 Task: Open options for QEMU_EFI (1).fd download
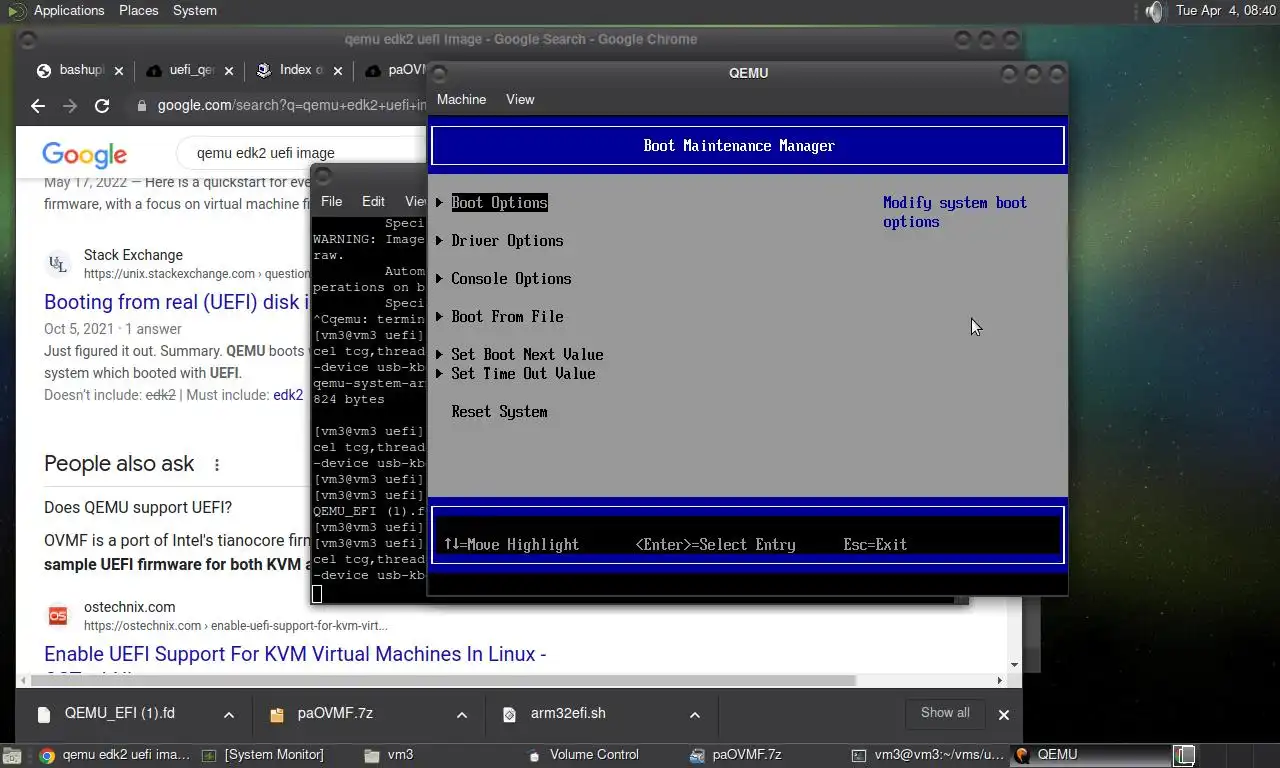tap(229, 715)
